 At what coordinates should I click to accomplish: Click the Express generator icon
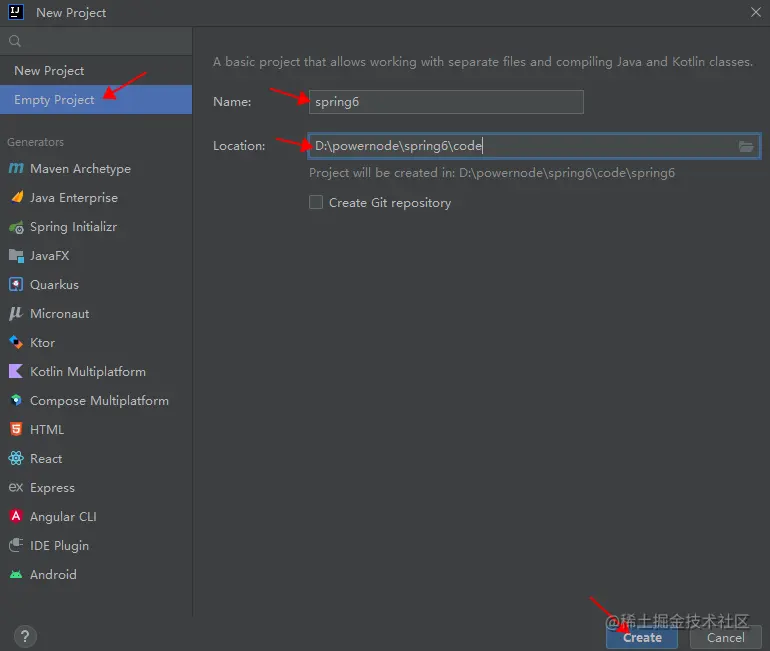click(x=16, y=487)
